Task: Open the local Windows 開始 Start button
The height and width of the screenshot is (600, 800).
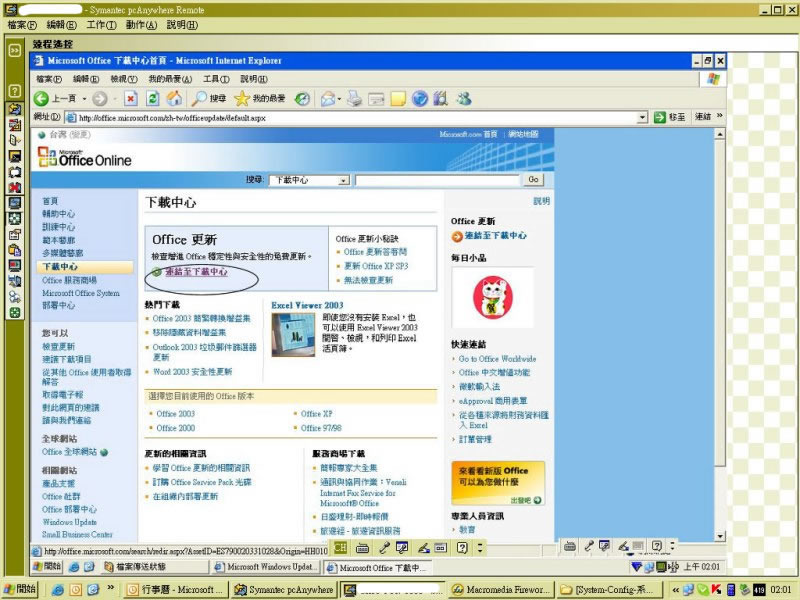Action: pyautogui.click(x=19, y=589)
